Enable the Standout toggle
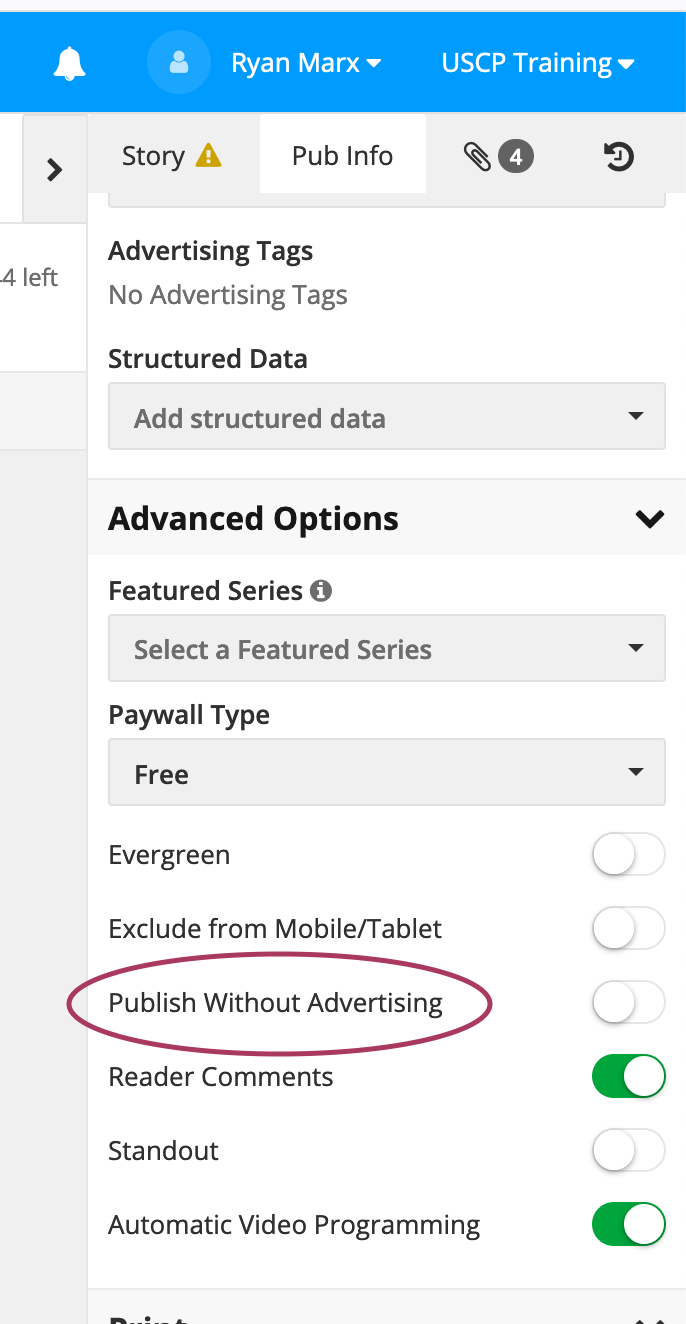Viewport: 686px width, 1324px height. tap(628, 1151)
